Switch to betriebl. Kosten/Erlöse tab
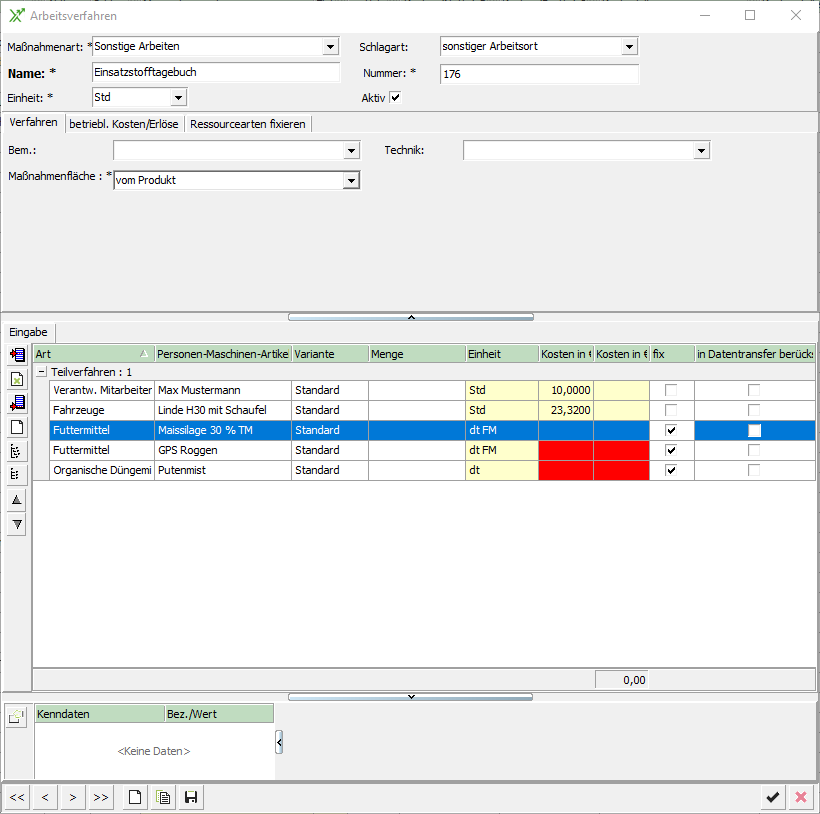The height and width of the screenshot is (814, 820). tap(124, 124)
